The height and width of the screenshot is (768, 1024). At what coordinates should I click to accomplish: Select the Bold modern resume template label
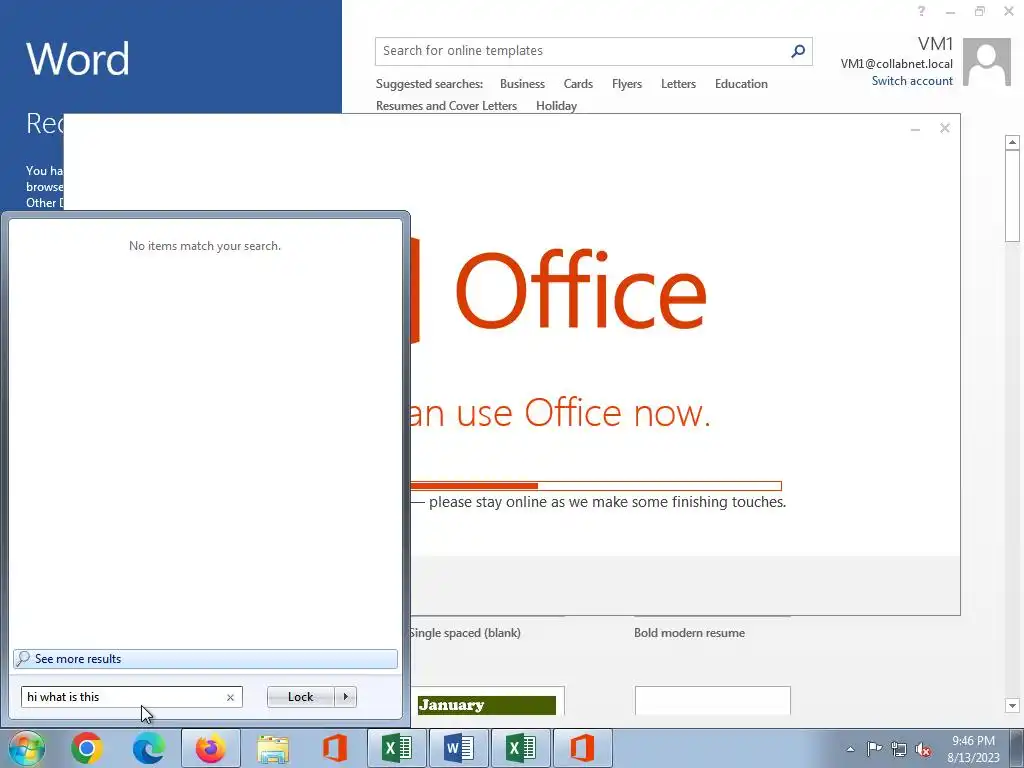689,633
